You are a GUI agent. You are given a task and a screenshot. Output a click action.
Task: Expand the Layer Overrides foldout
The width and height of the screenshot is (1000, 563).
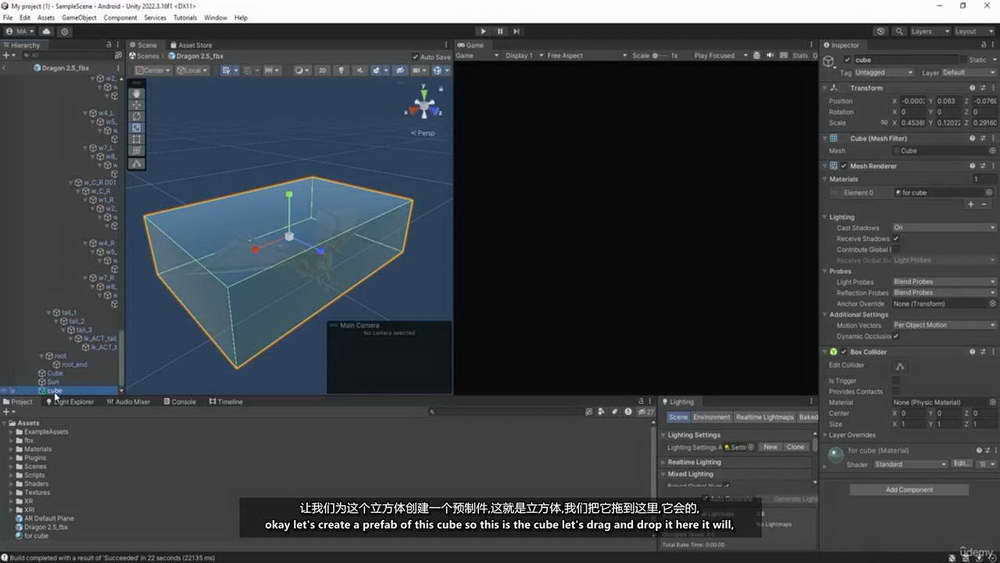tap(825, 435)
